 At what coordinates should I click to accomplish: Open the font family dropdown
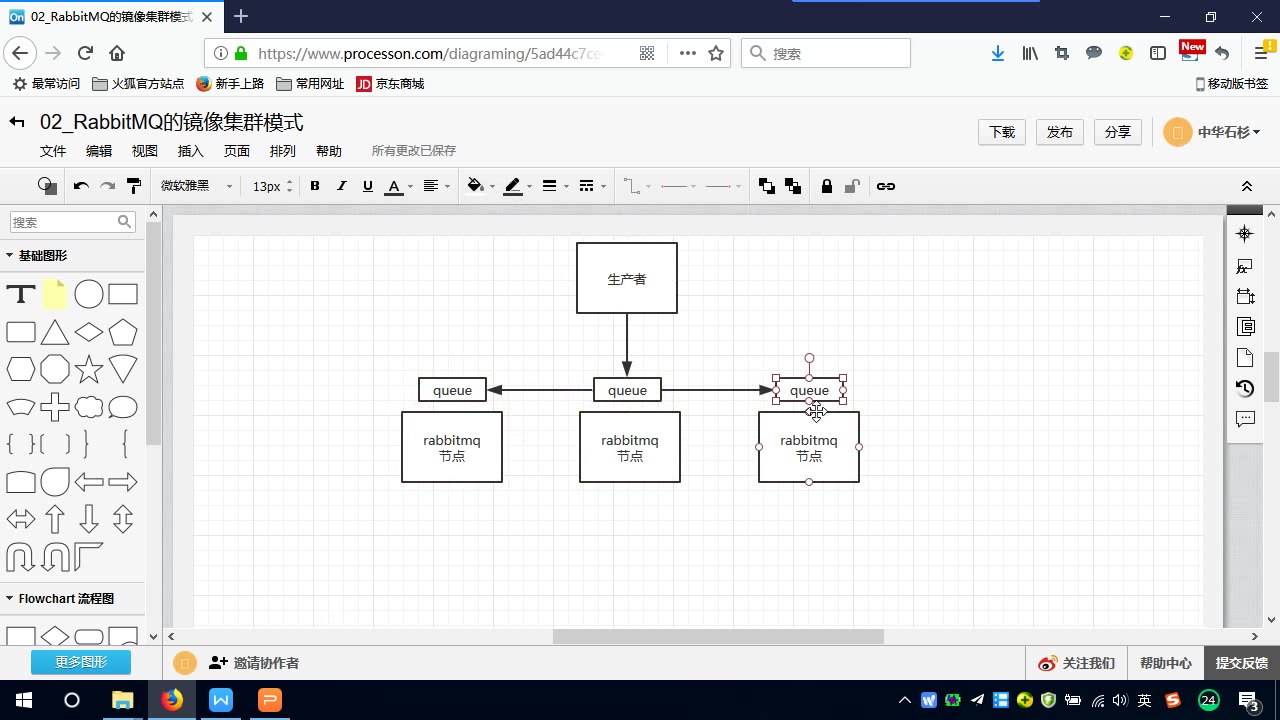tap(196, 186)
